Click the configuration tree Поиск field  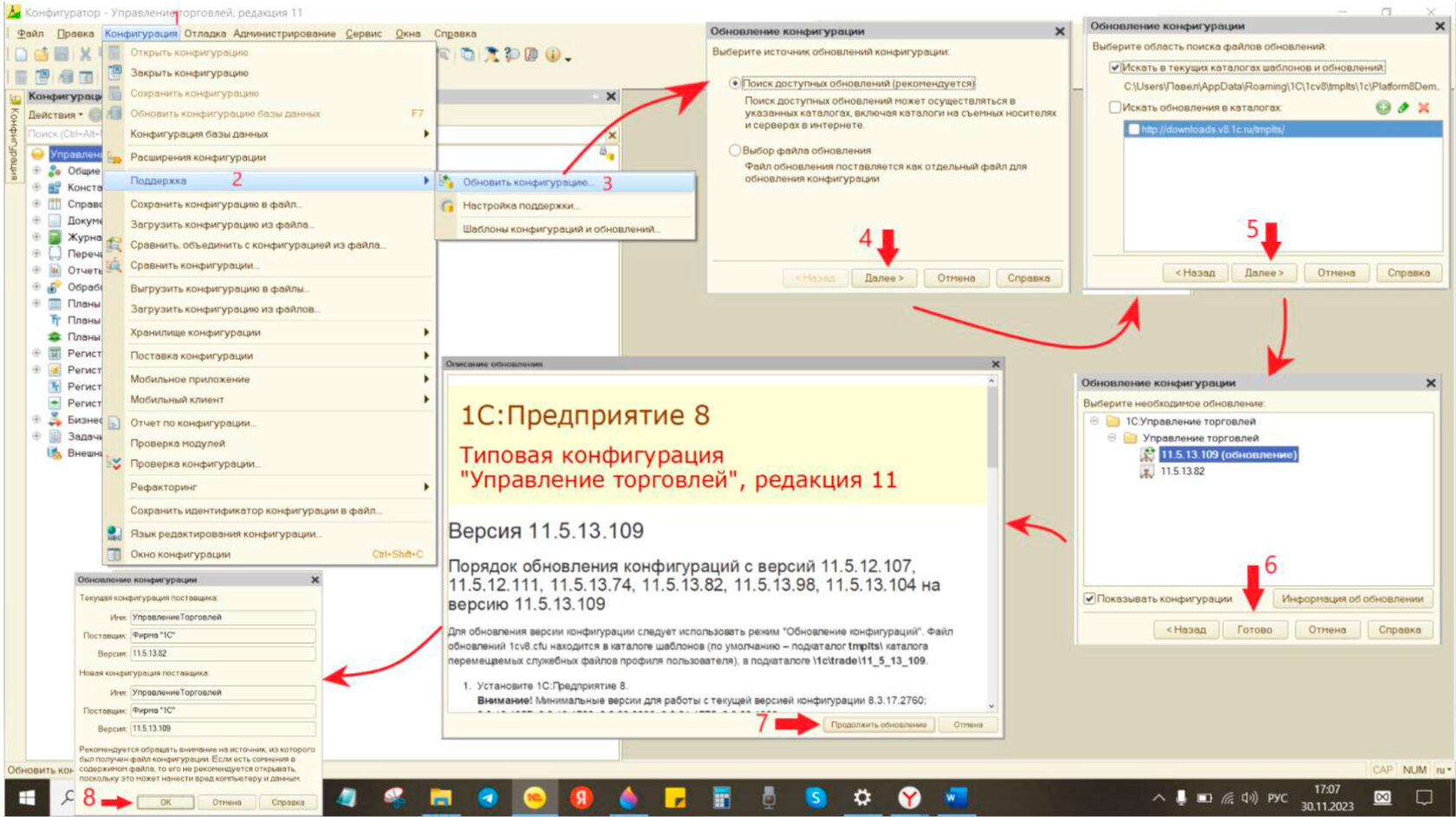[x=63, y=133]
